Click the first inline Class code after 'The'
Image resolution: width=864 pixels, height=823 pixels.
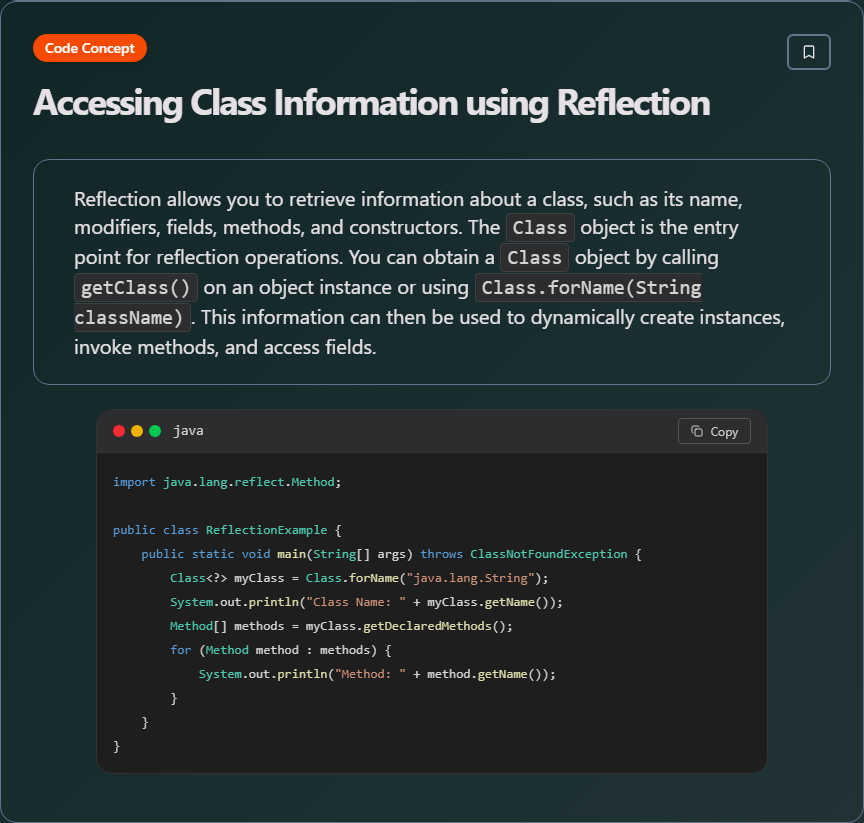(540, 228)
